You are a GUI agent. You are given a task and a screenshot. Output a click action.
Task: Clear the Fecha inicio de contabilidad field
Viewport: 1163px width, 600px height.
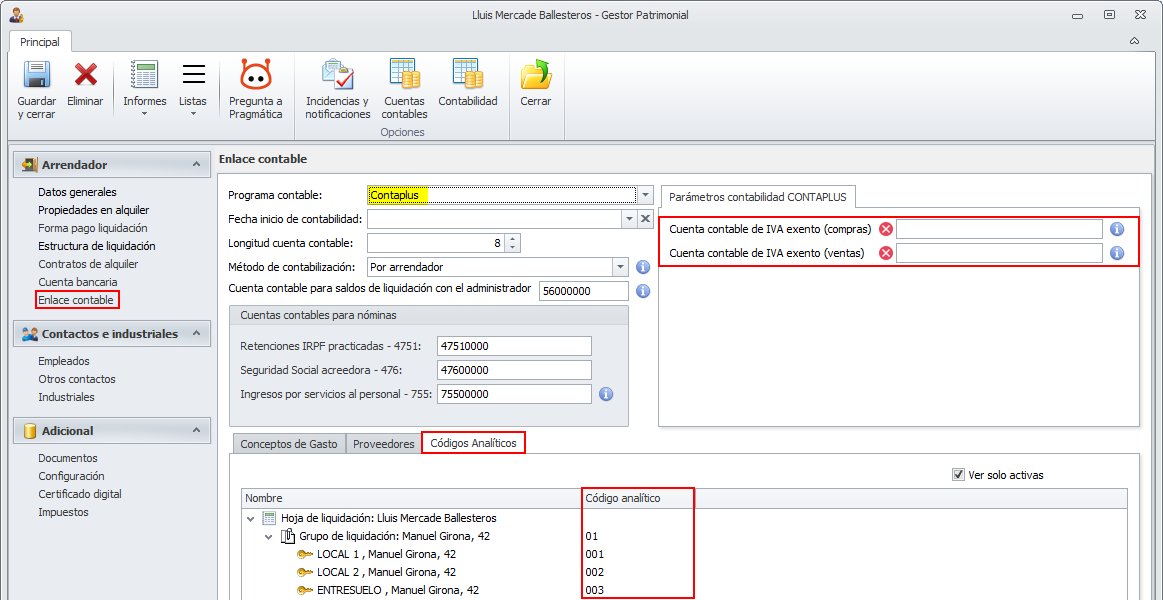645,219
